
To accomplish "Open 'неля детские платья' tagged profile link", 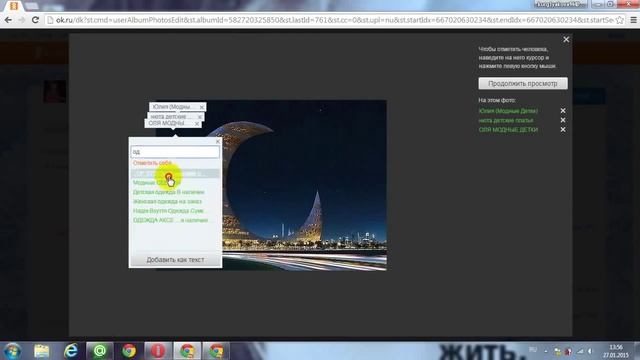I will (x=506, y=120).
